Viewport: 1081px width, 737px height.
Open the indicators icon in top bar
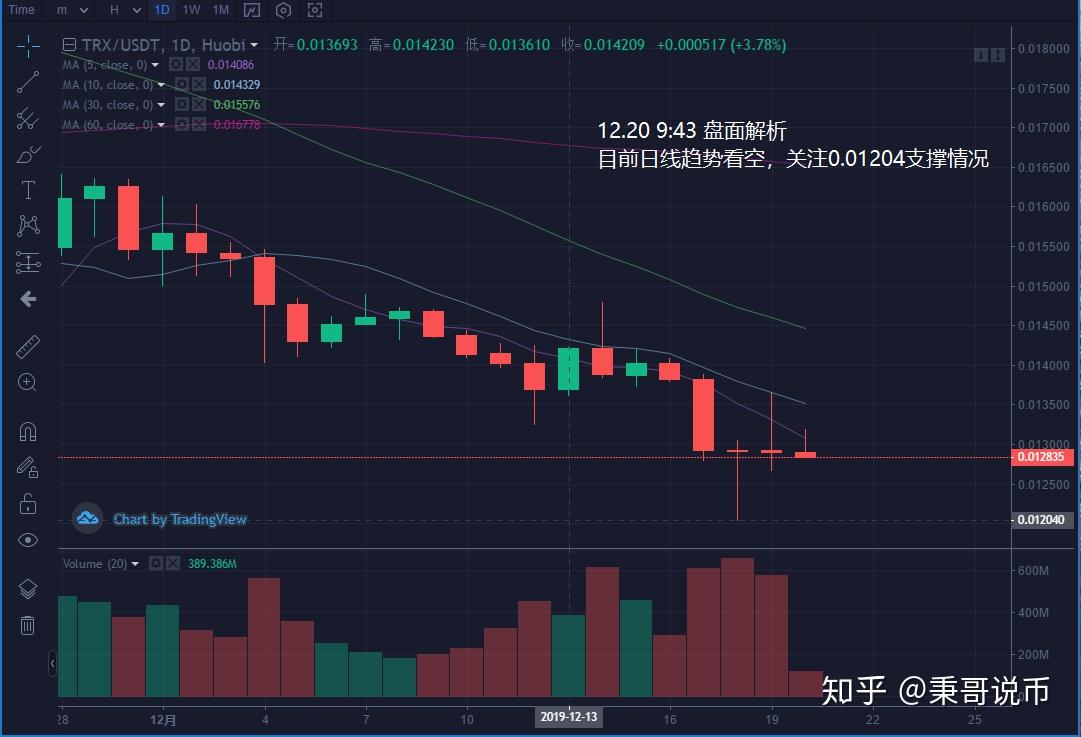click(x=252, y=10)
